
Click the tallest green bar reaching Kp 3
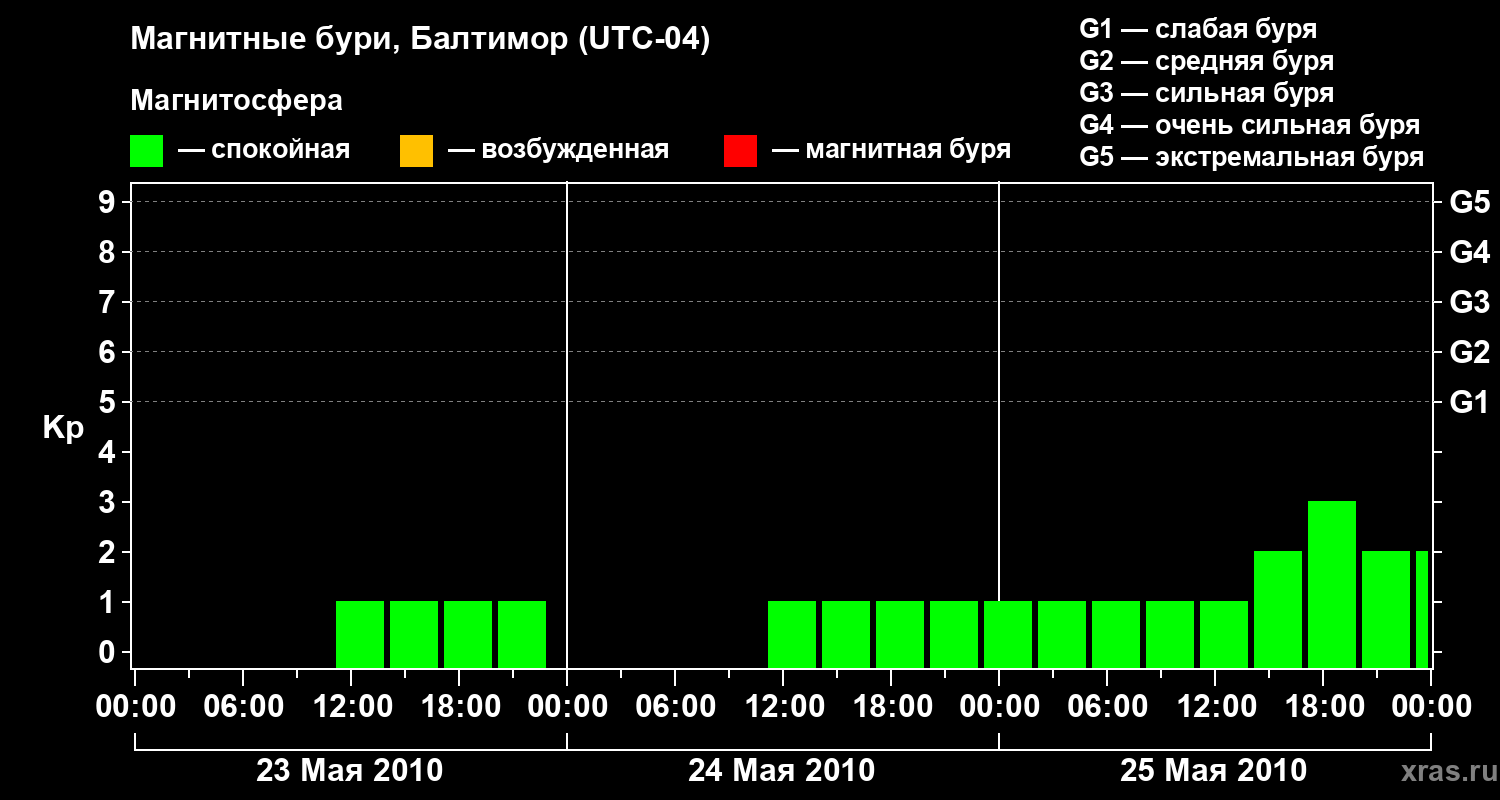point(1332,584)
